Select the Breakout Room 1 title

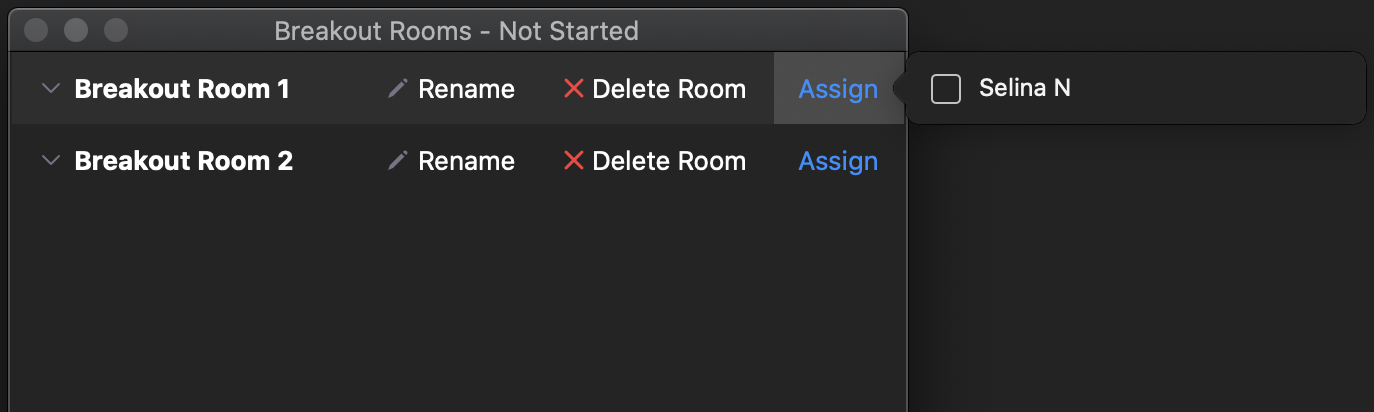[182, 89]
